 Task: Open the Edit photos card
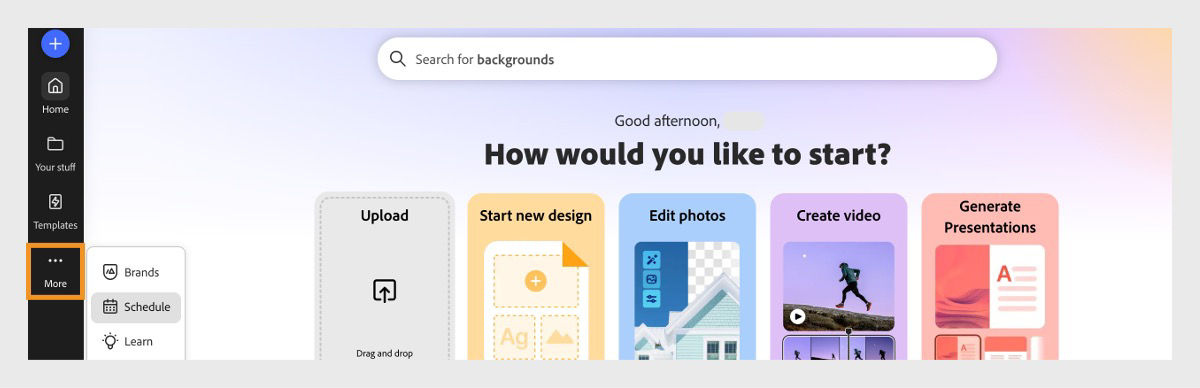[687, 276]
